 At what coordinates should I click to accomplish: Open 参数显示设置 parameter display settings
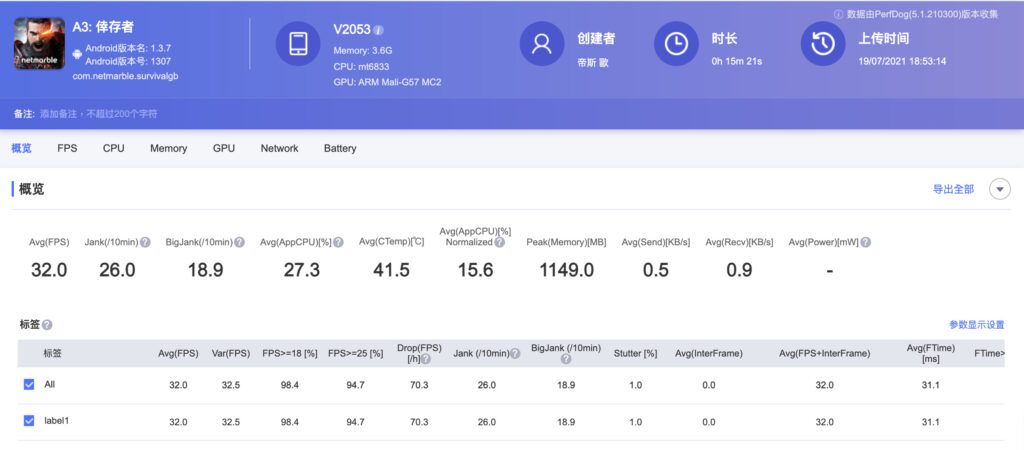point(977,325)
